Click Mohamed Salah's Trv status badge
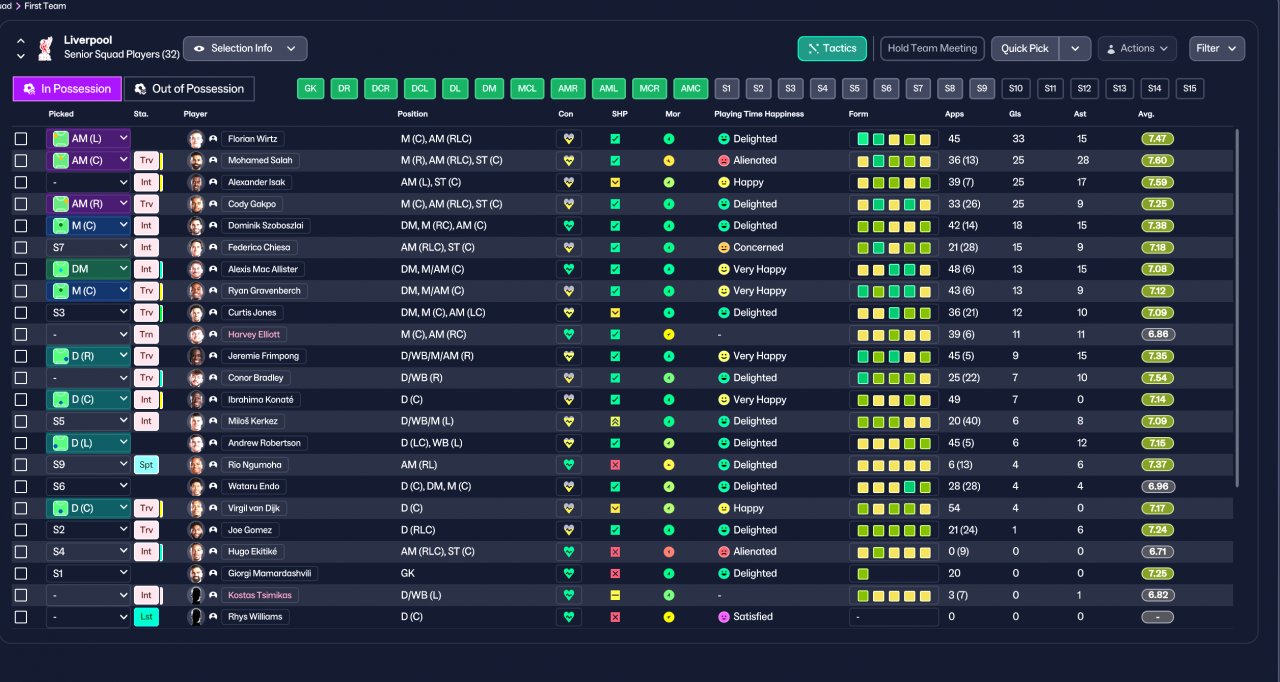Image resolution: width=1280 pixels, height=682 pixels. tap(146, 161)
